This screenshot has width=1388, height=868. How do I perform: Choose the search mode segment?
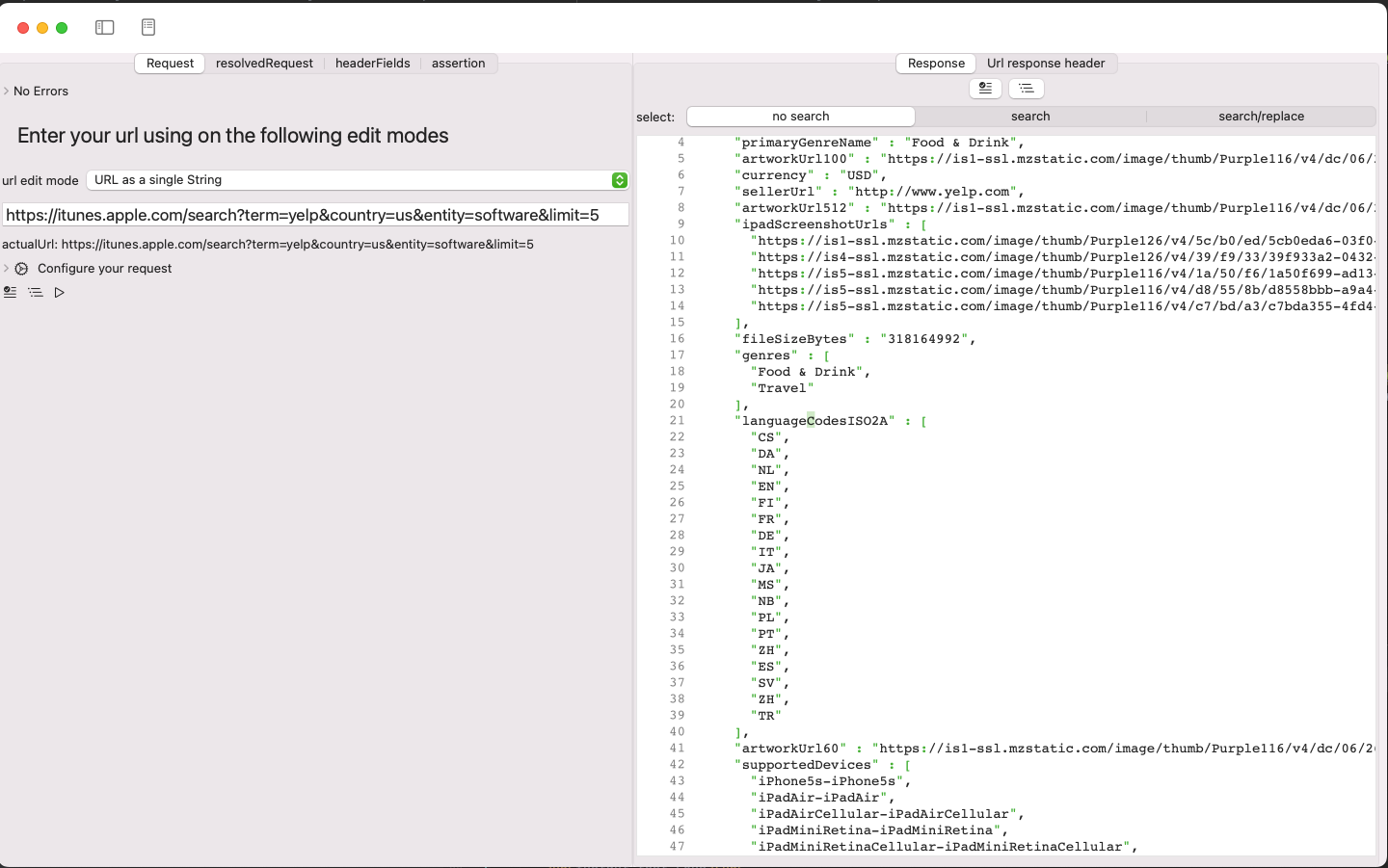point(1030,117)
